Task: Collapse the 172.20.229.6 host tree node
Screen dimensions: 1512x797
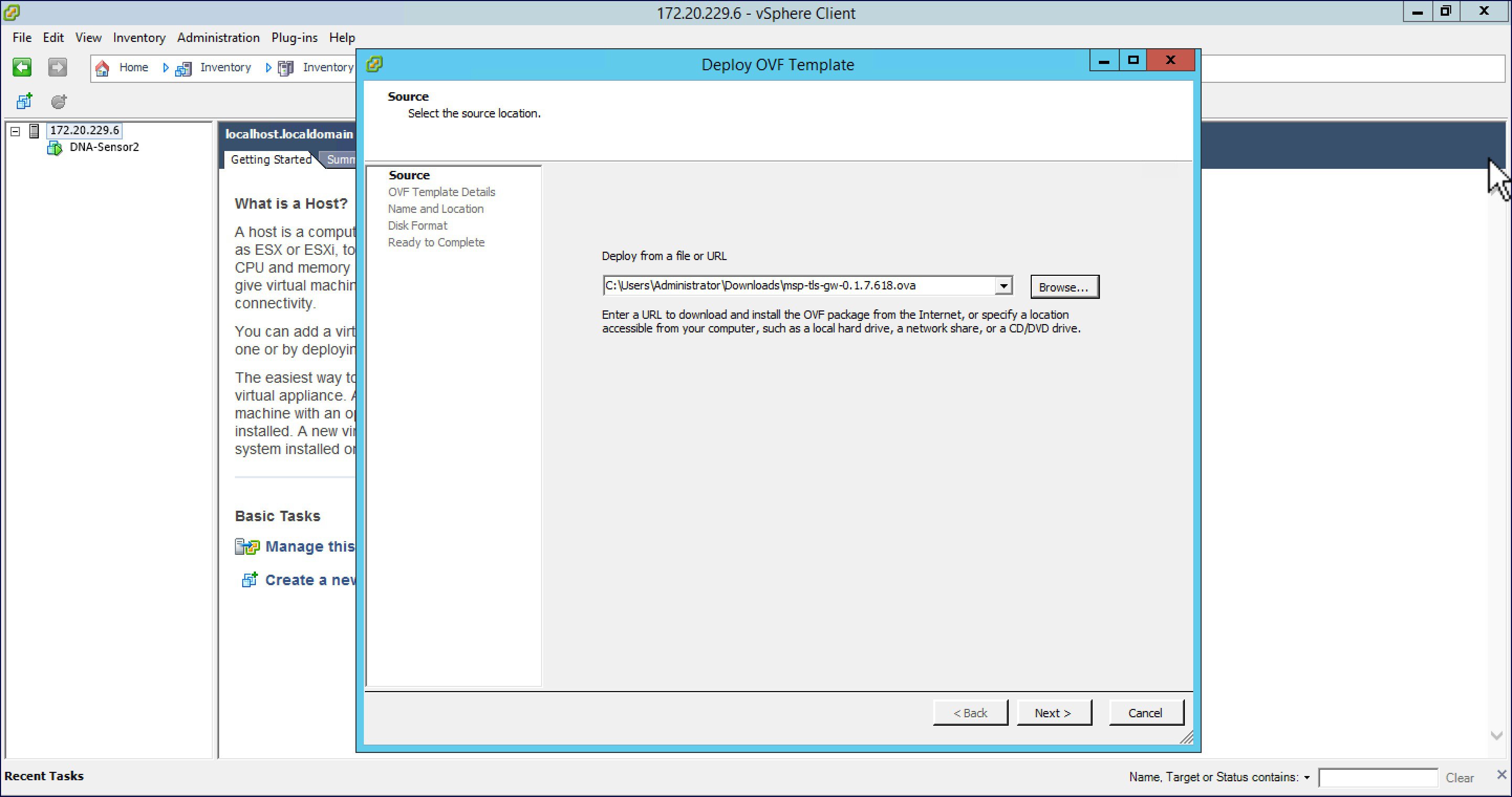Action: click(x=15, y=130)
